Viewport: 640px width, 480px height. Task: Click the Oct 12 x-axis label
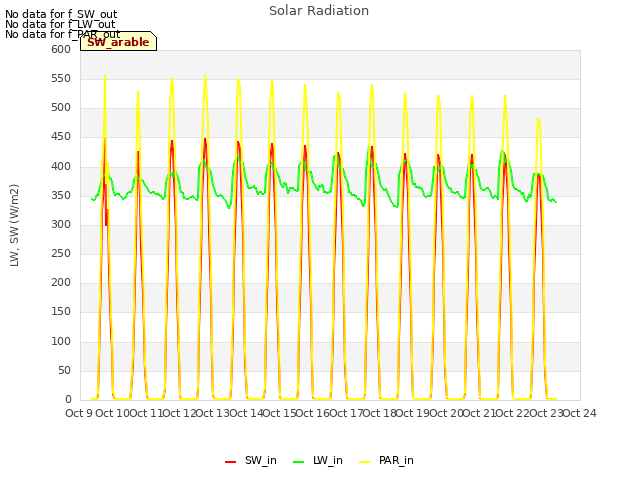179,413
